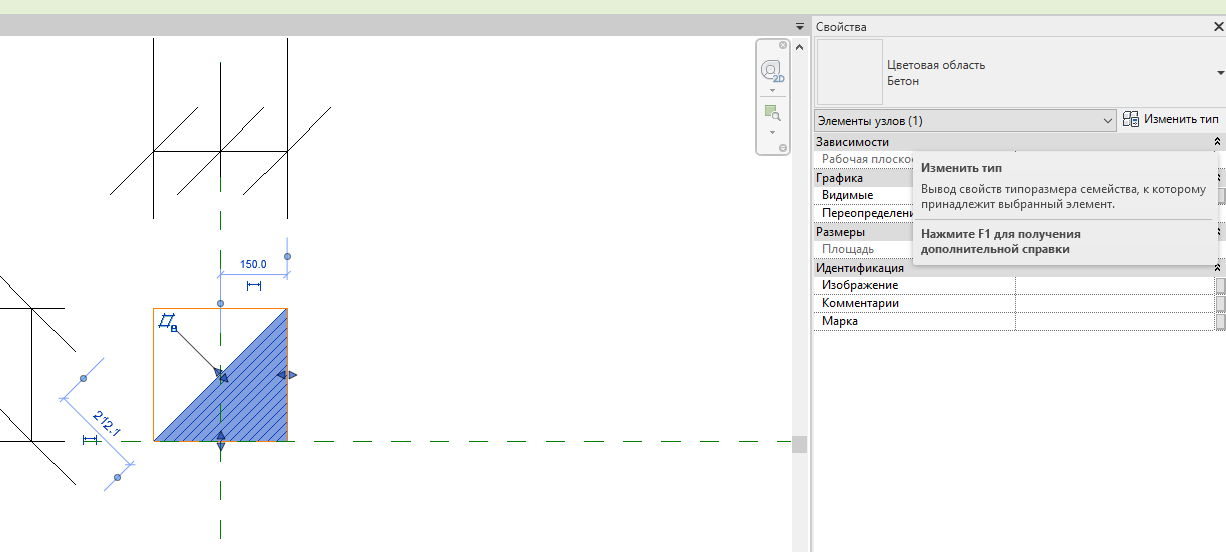Click the Цветовая область Бетон type name

coord(936,73)
